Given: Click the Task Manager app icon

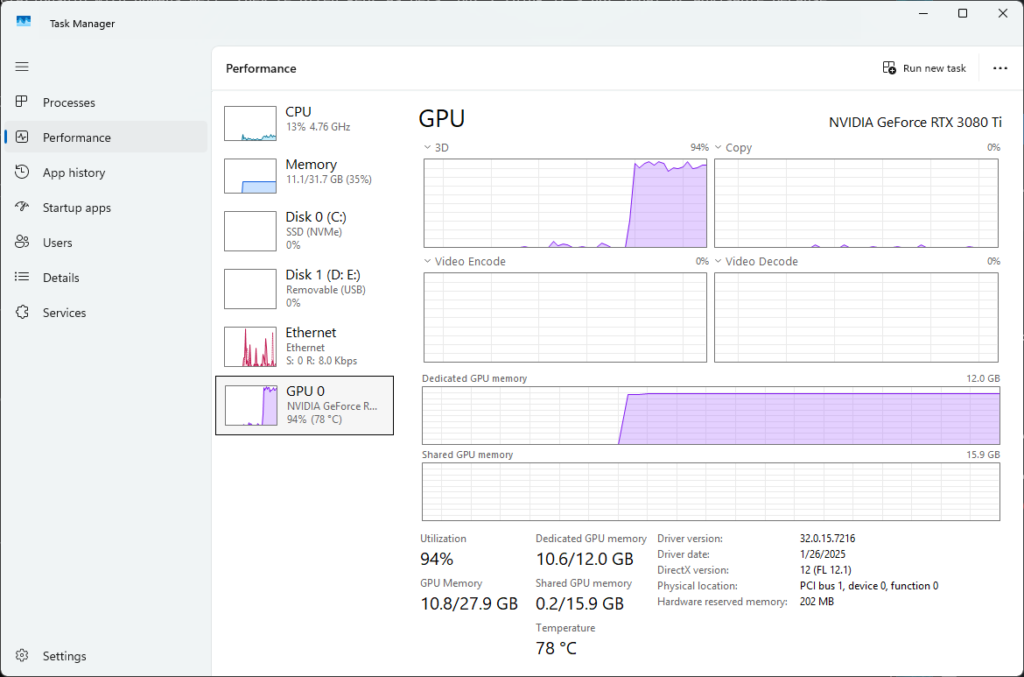Looking at the screenshot, I should click(24, 22).
